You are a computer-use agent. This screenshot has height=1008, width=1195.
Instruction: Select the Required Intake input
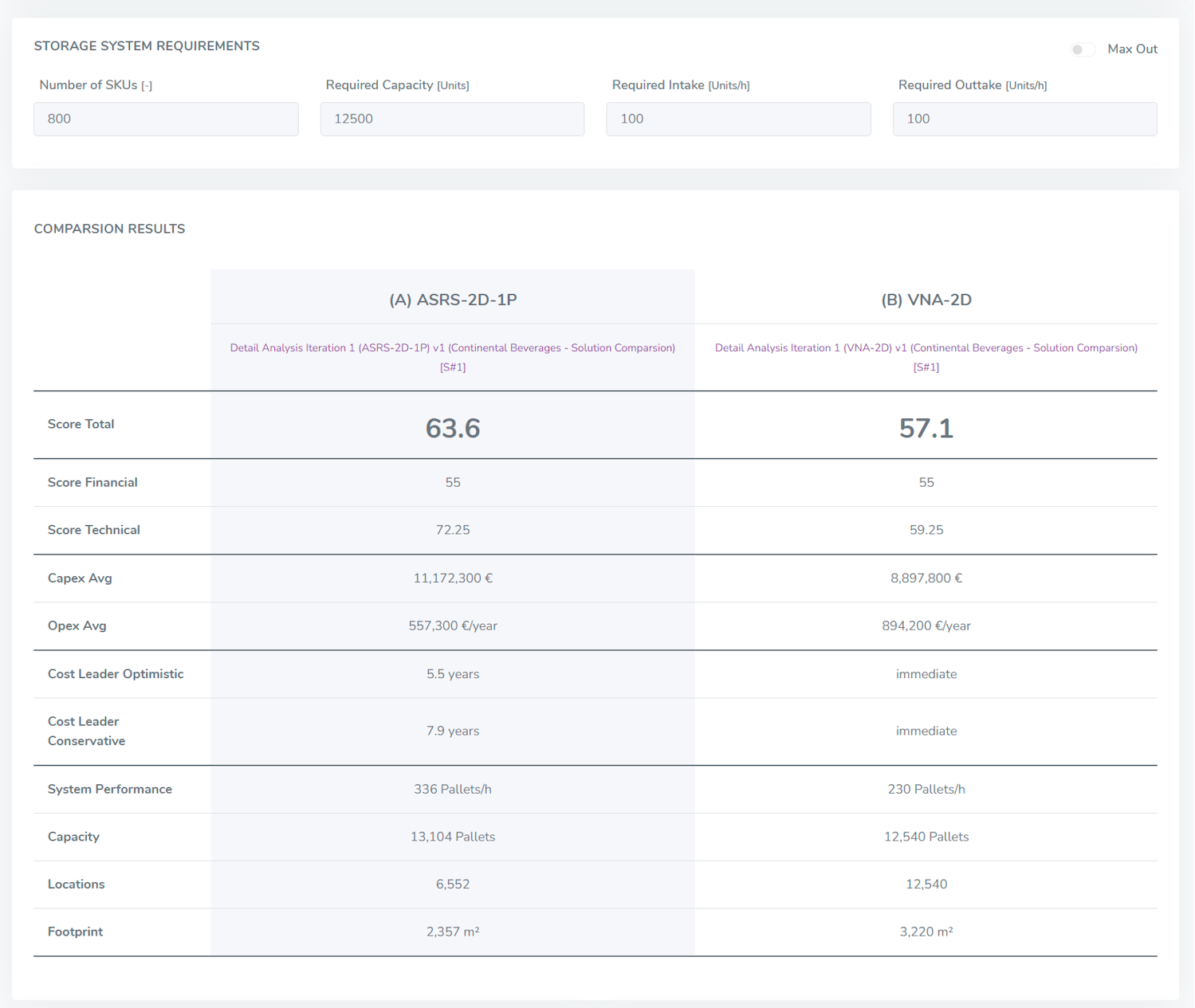(737, 119)
